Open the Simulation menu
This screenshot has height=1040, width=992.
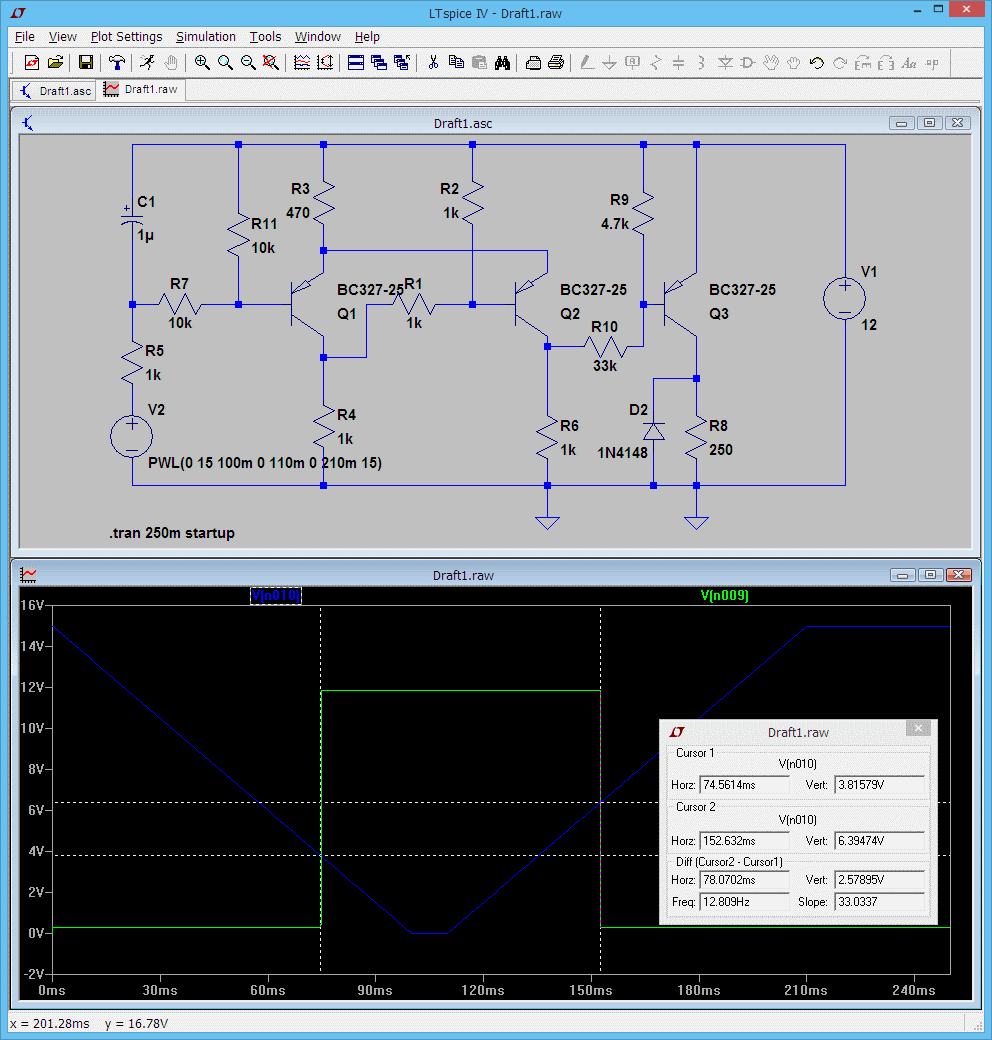click(206, 37)
